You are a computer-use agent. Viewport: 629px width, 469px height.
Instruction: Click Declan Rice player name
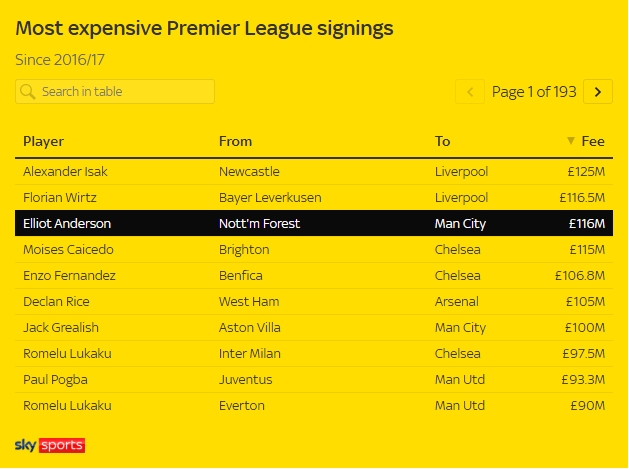click(x=56, y=302)
